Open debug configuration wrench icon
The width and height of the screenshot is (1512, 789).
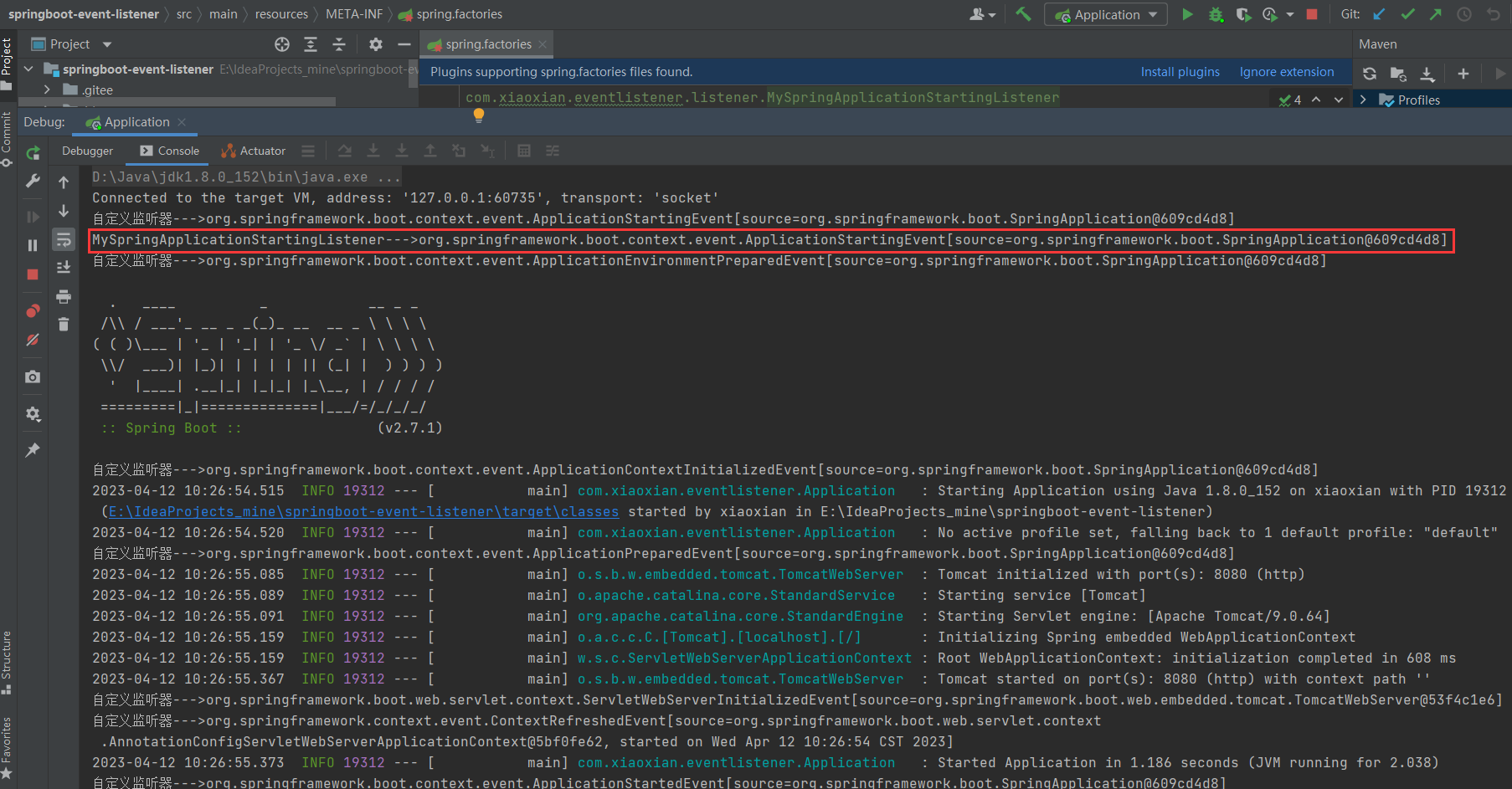33,181
